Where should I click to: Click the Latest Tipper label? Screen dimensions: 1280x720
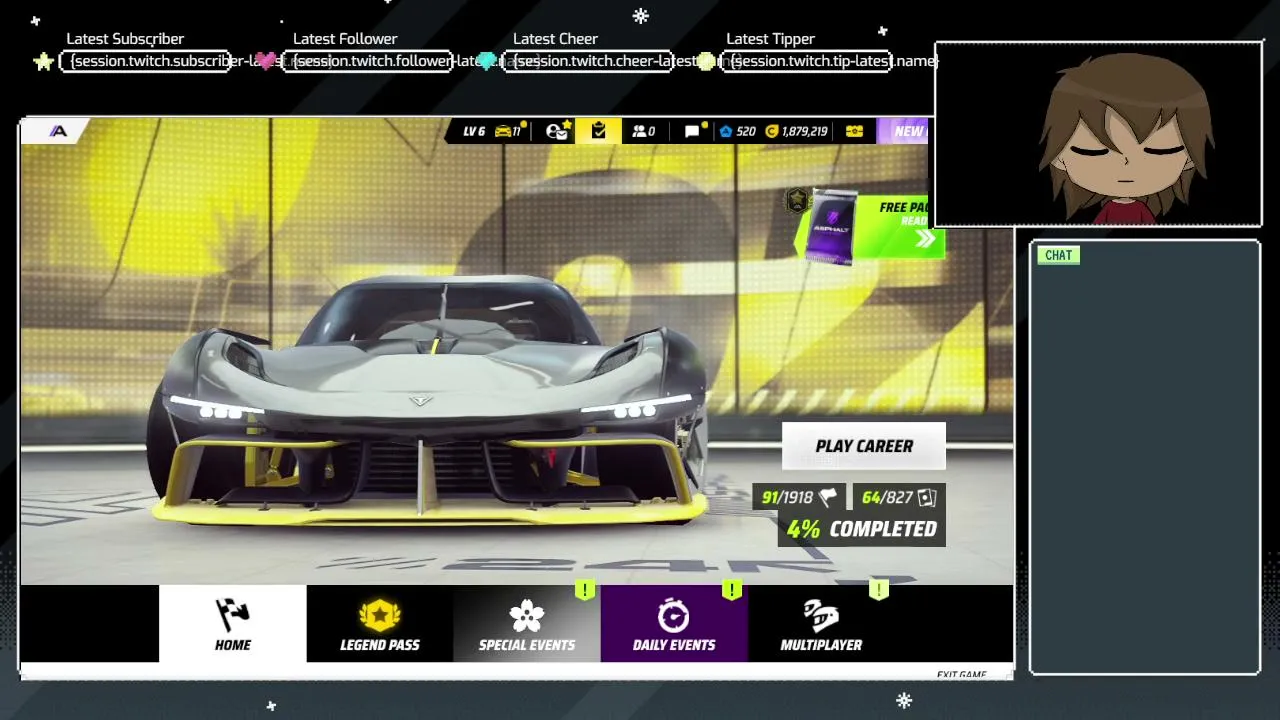(x=770, y=39)
